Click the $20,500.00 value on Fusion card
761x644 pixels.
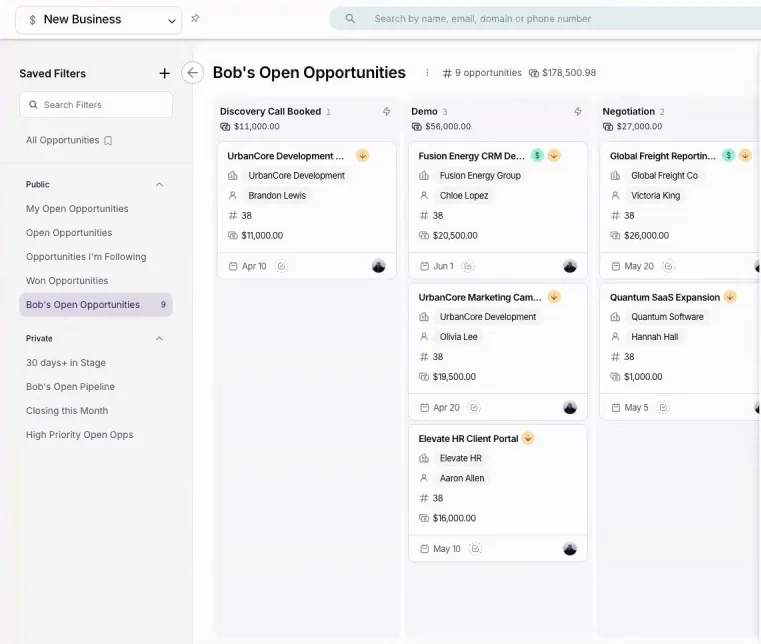coord(455,235)
